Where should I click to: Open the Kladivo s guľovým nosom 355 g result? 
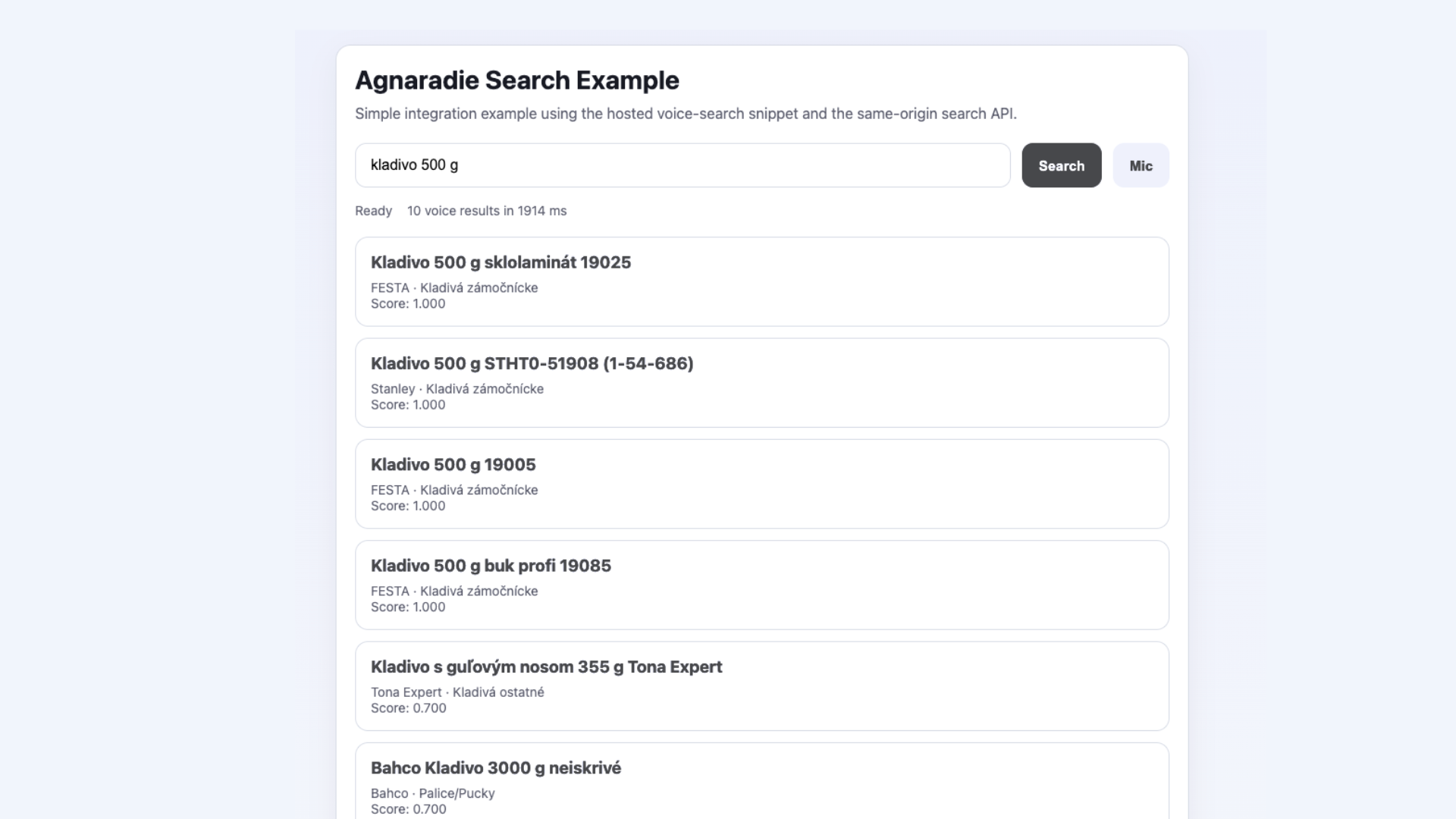[x=546, y=667]
